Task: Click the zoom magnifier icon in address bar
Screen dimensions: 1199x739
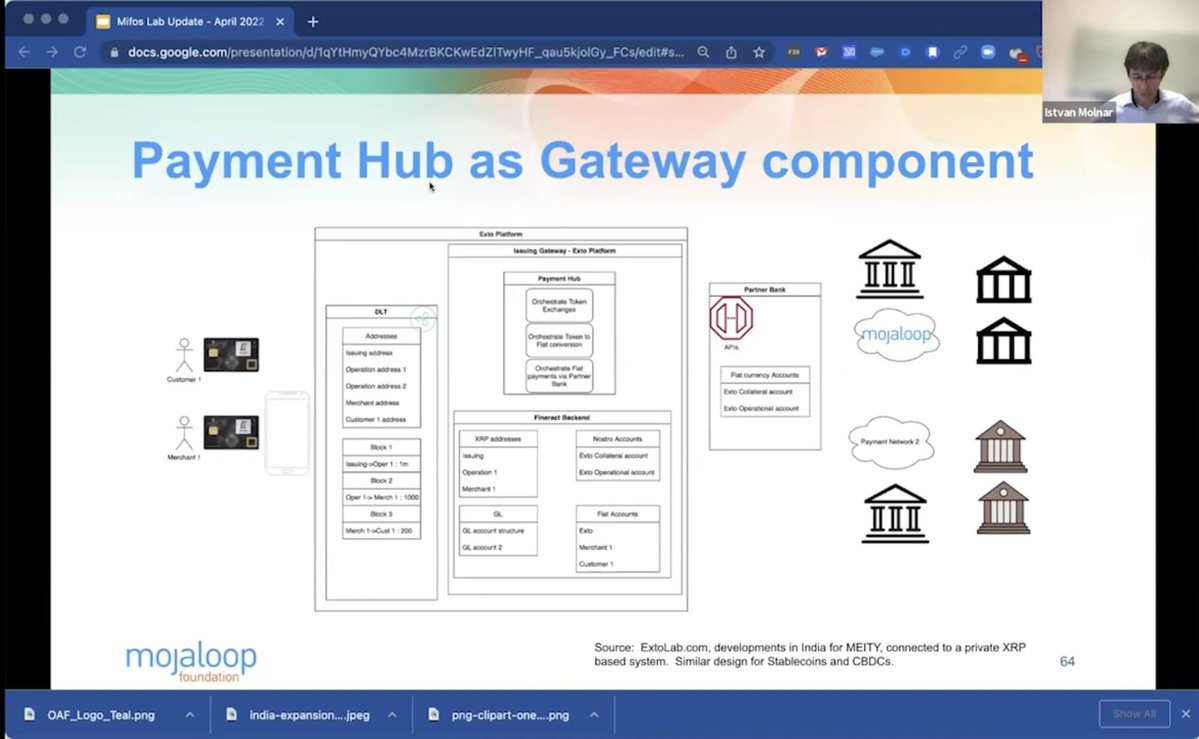Action: tap(703, 52)
